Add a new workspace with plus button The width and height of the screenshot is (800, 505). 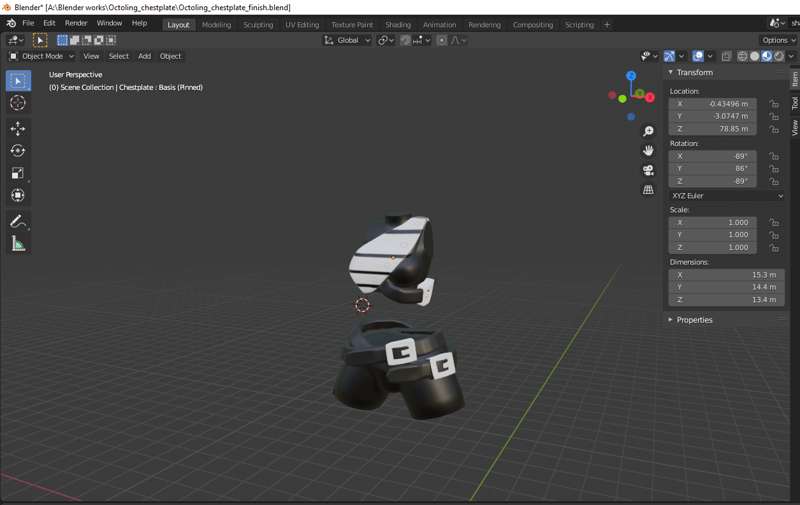click(x=607, y=24)
